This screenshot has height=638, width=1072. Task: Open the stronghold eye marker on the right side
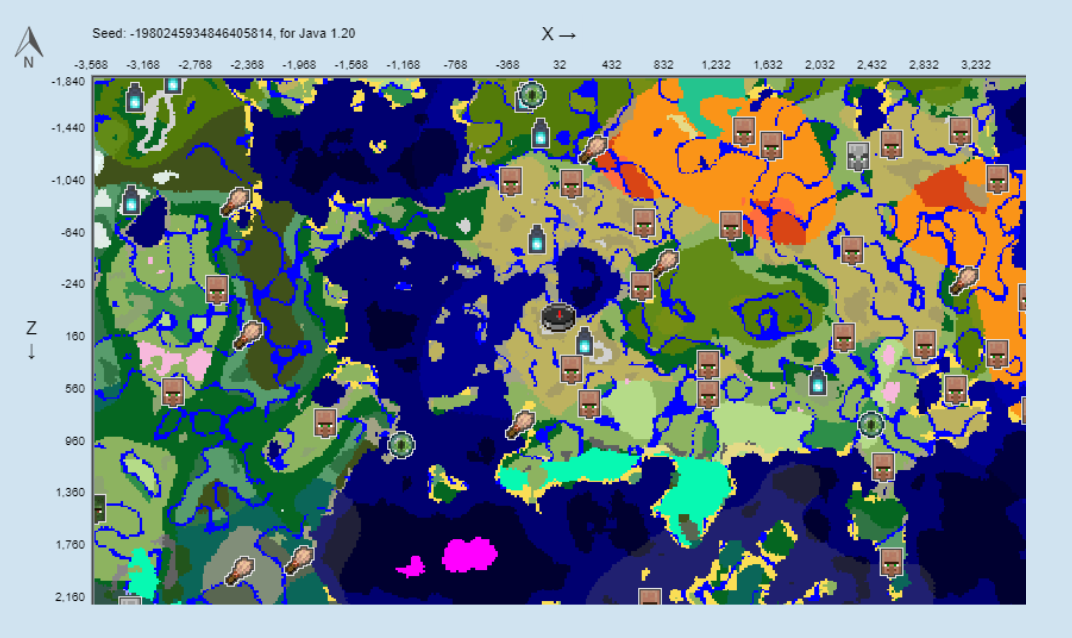tap(871, 426)
